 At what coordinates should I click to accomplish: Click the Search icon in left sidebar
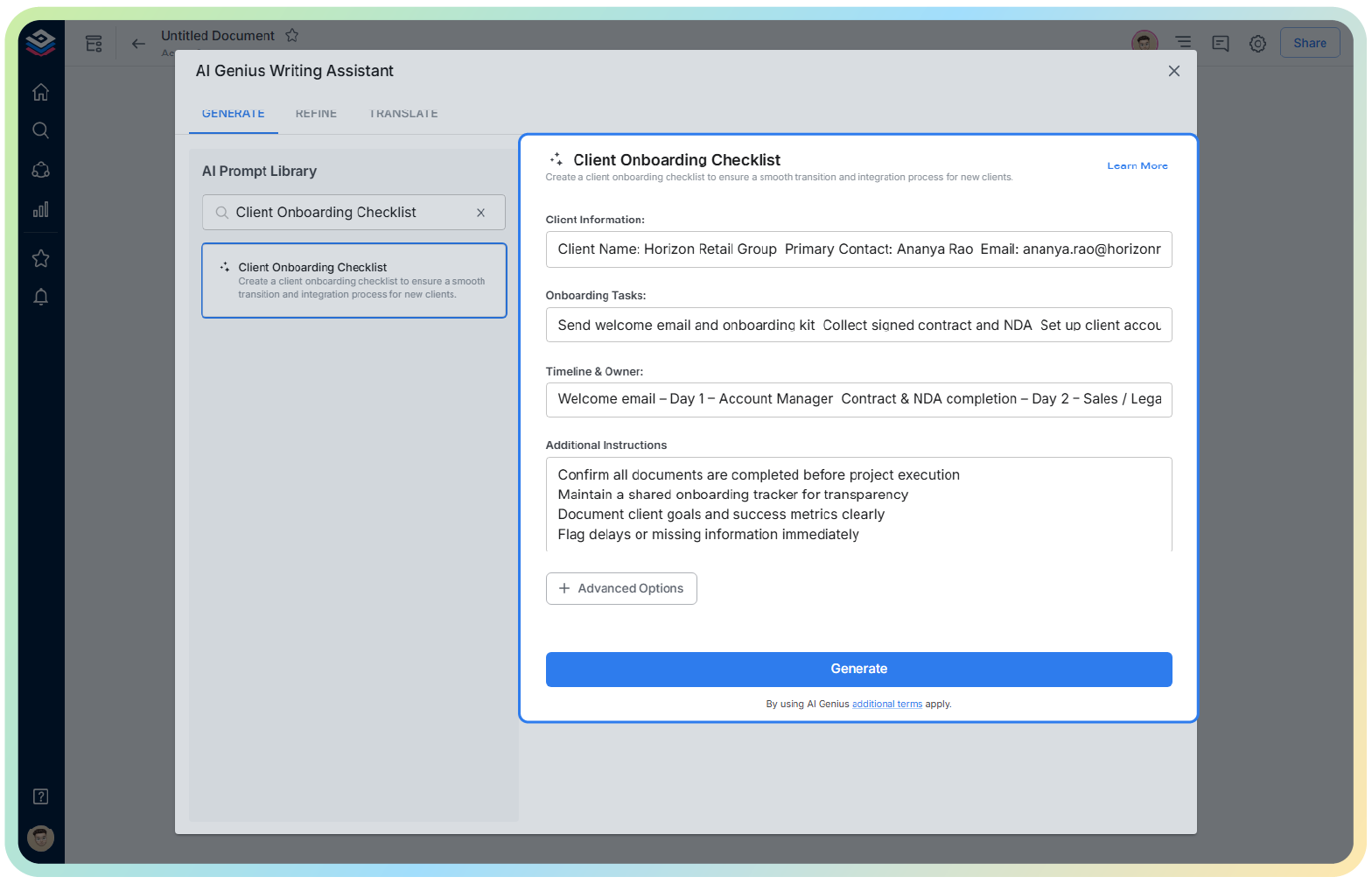tap(40, 130)
